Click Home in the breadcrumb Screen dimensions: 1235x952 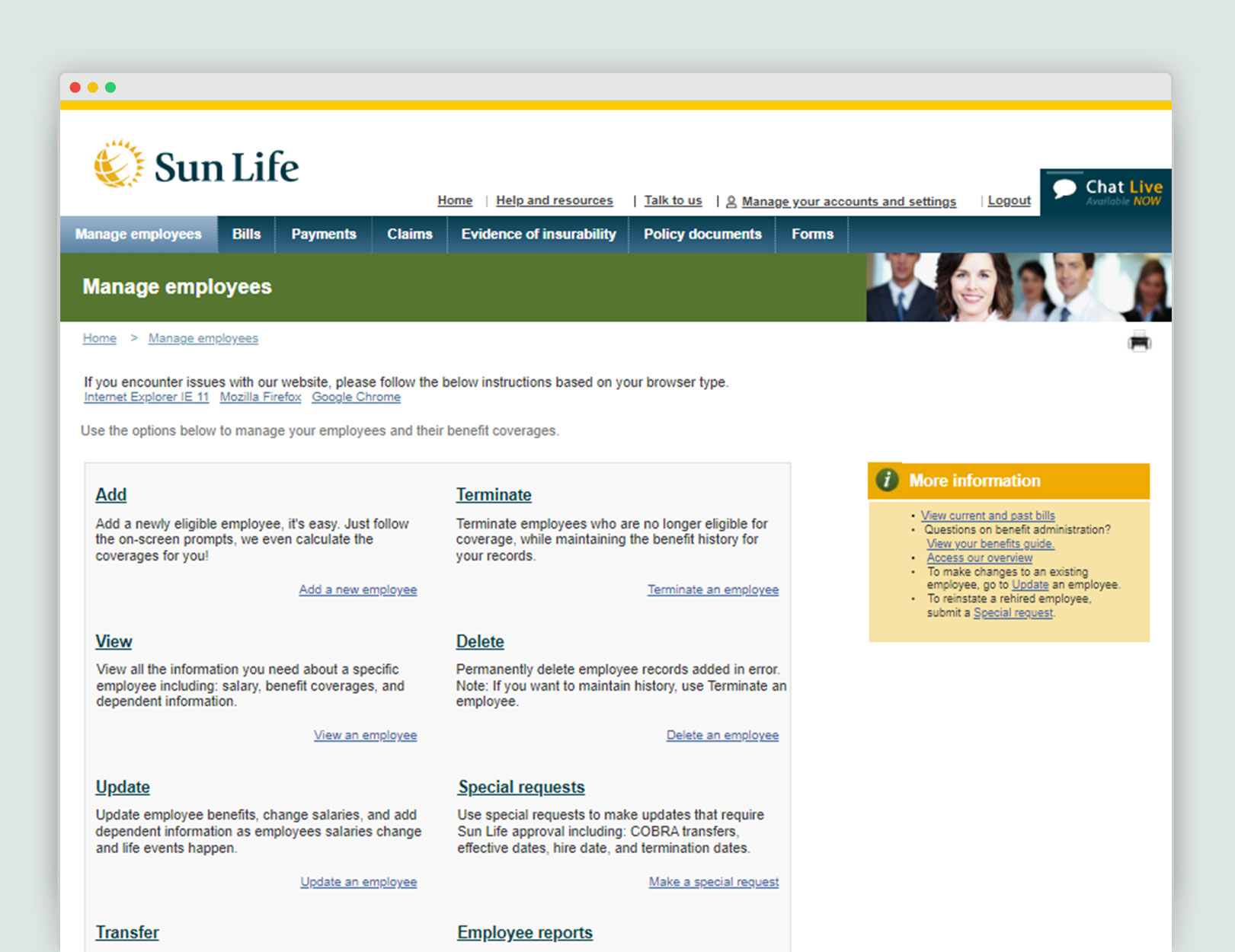(x=100, y=338)
